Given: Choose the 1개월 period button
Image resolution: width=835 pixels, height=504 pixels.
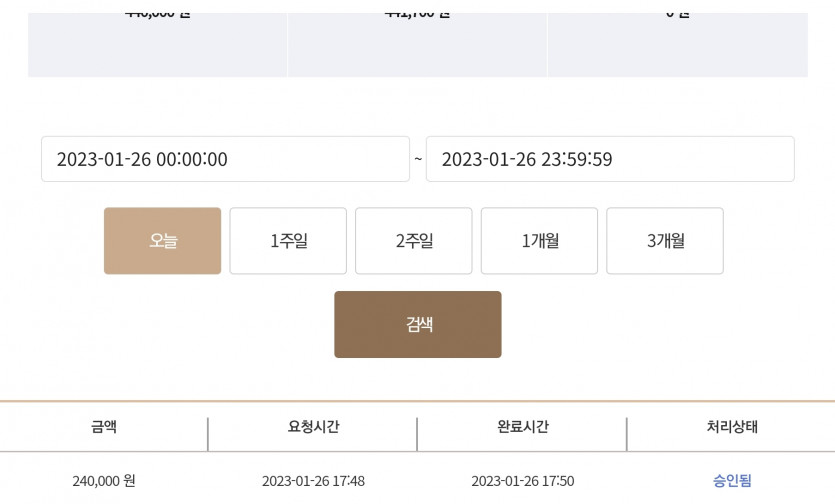Looking at the screenshot, I should [x=539, y=241].
